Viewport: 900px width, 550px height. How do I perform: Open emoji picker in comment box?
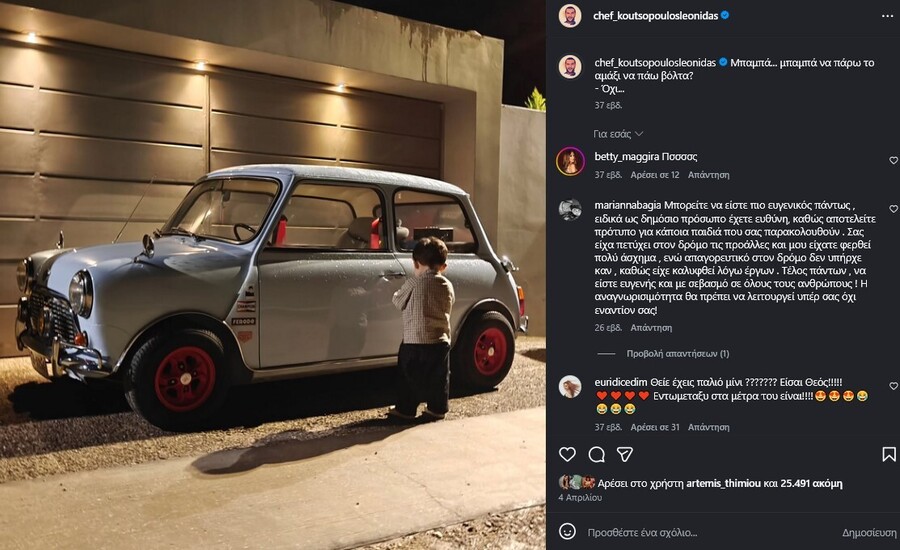point(567,532)
